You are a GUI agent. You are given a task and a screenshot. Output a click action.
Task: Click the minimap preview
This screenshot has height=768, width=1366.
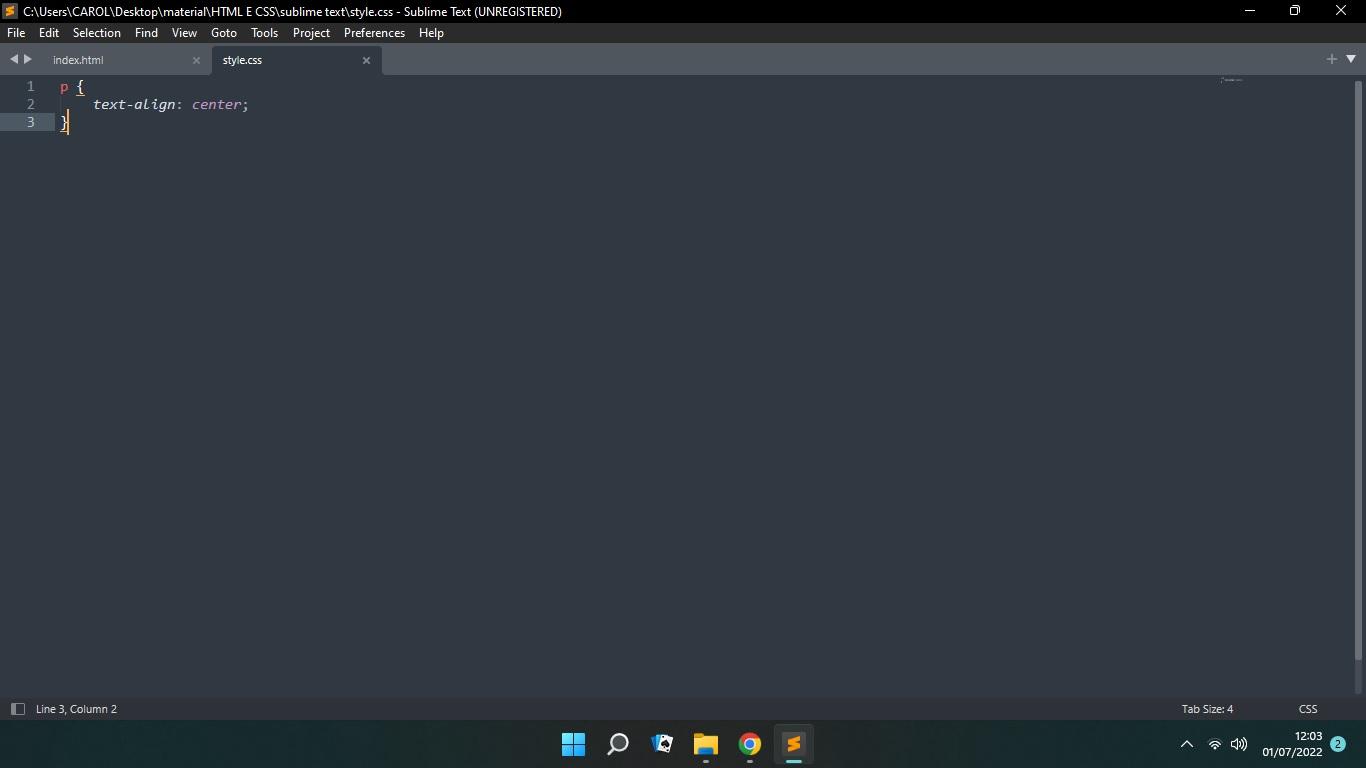pyautogui.click(x=1231, y=80)
